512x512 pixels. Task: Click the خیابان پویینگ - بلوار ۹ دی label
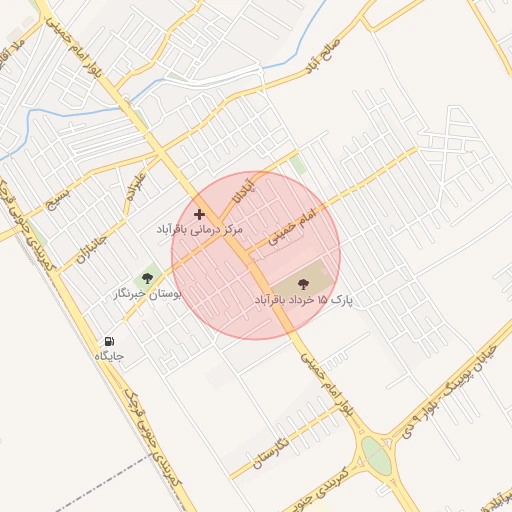click(449, 392)
